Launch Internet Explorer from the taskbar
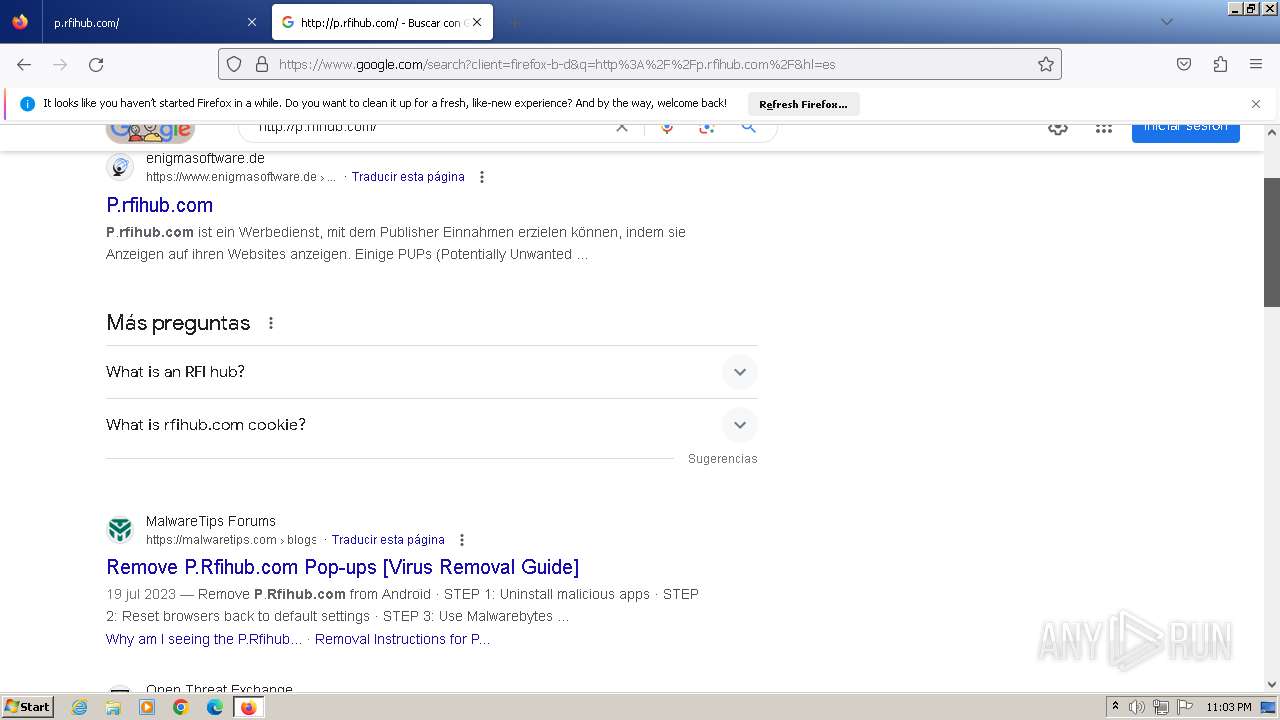Viewport: 1280px width, 720px height. (80, 707)
